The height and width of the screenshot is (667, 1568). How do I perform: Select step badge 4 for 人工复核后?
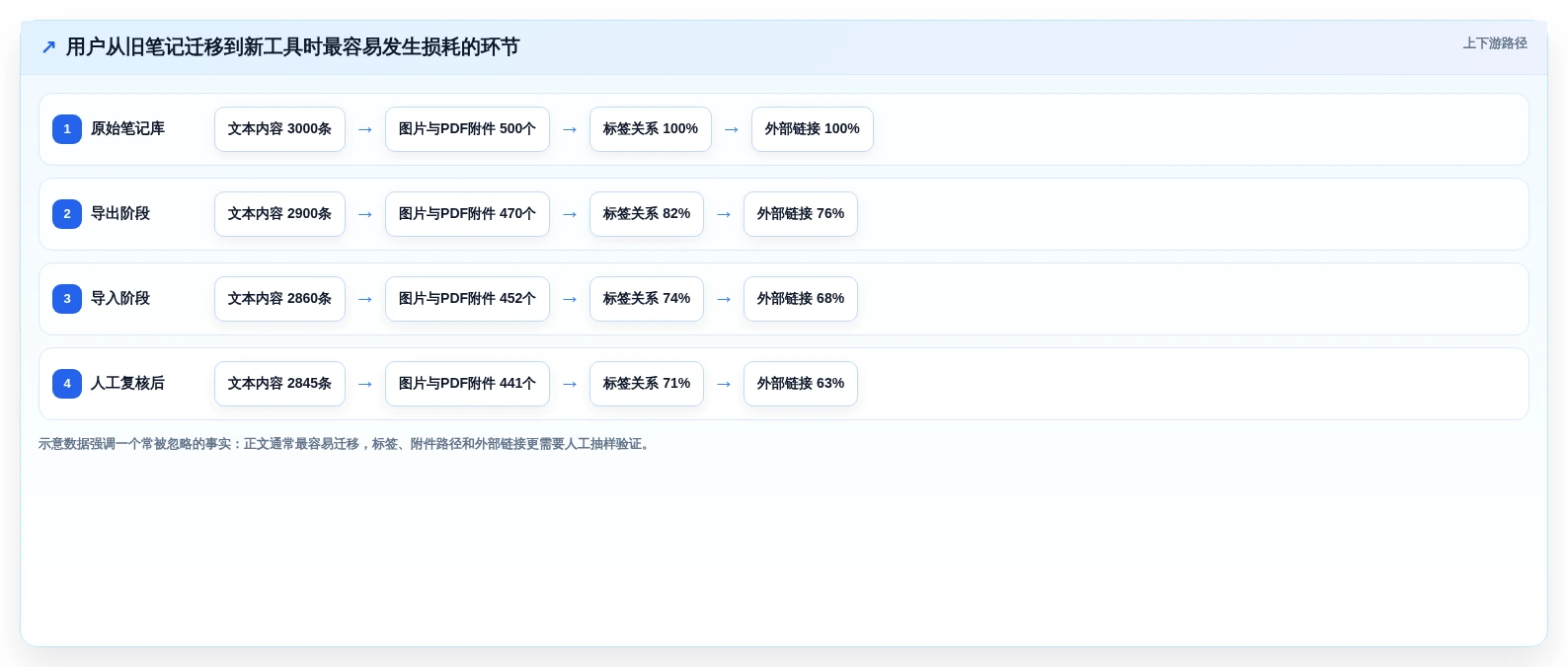(x=67, y=384)
